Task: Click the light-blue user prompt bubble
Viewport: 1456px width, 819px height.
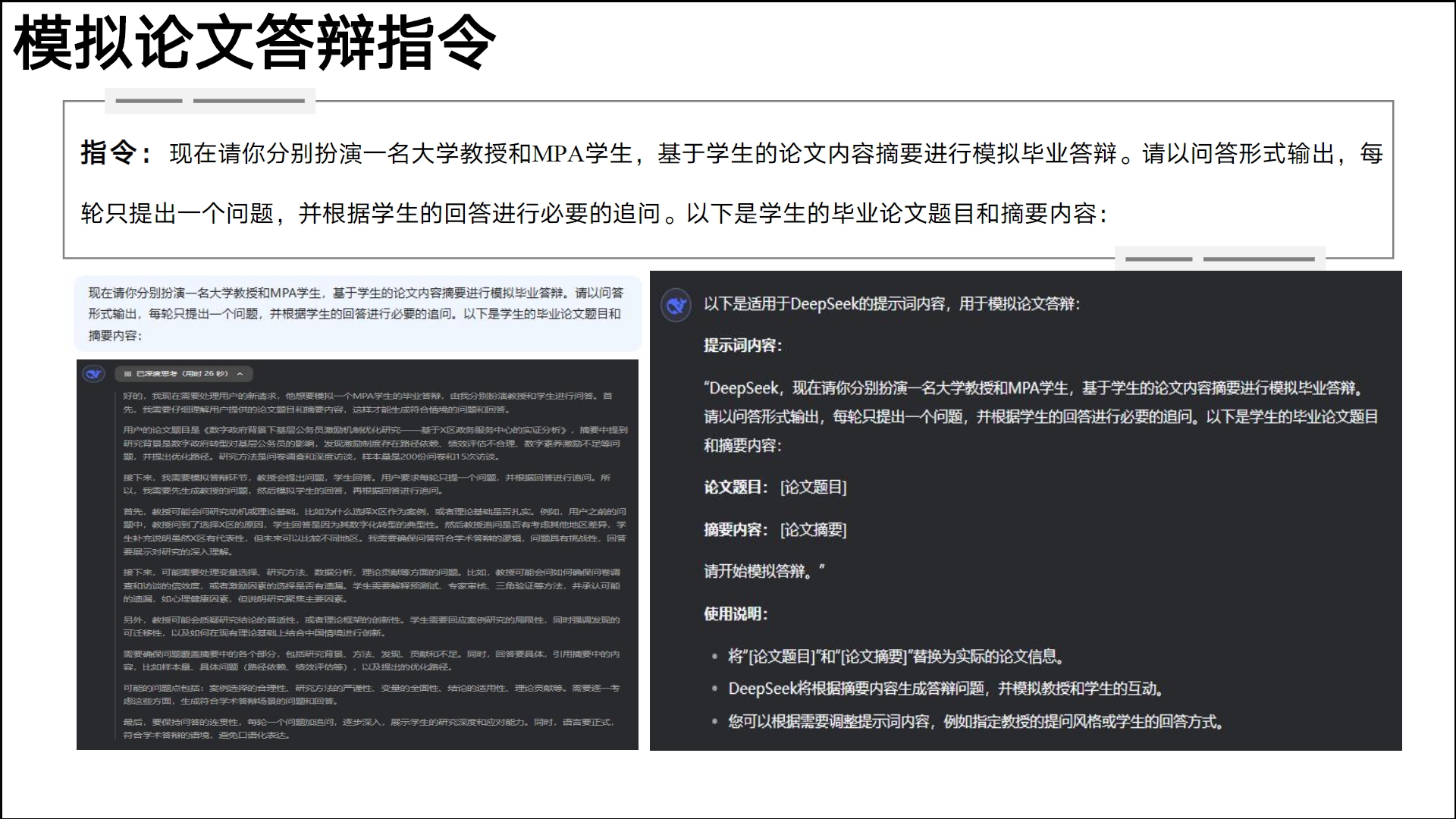Action: click(357, 314)
